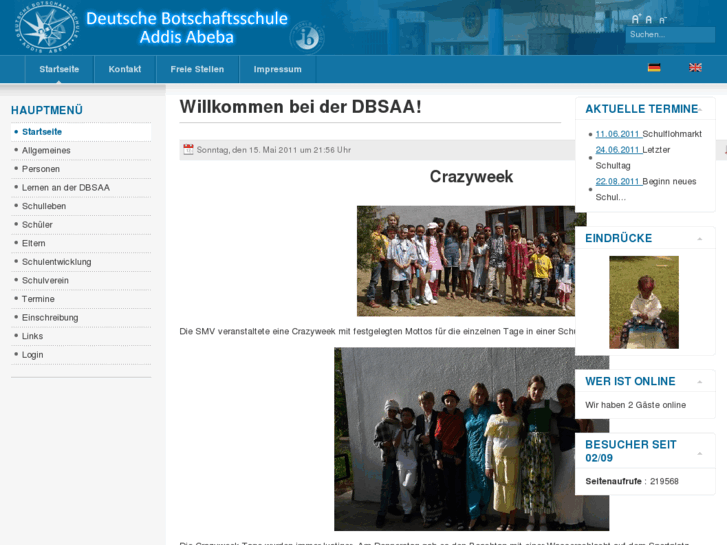The width and height of the screenshot is (727, 545).
Task: Open Login menu entry
Action: coord(81,354)
